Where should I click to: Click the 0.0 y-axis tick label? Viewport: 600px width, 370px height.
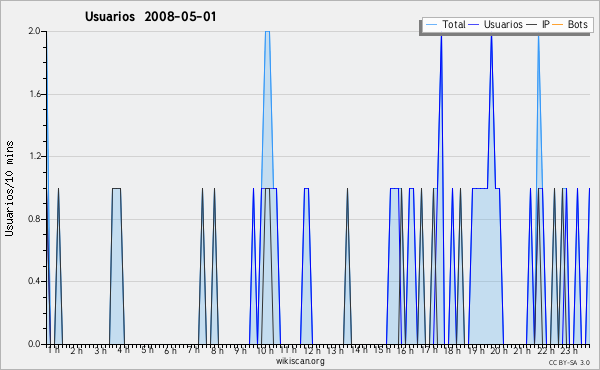click(x=34, y=344)
